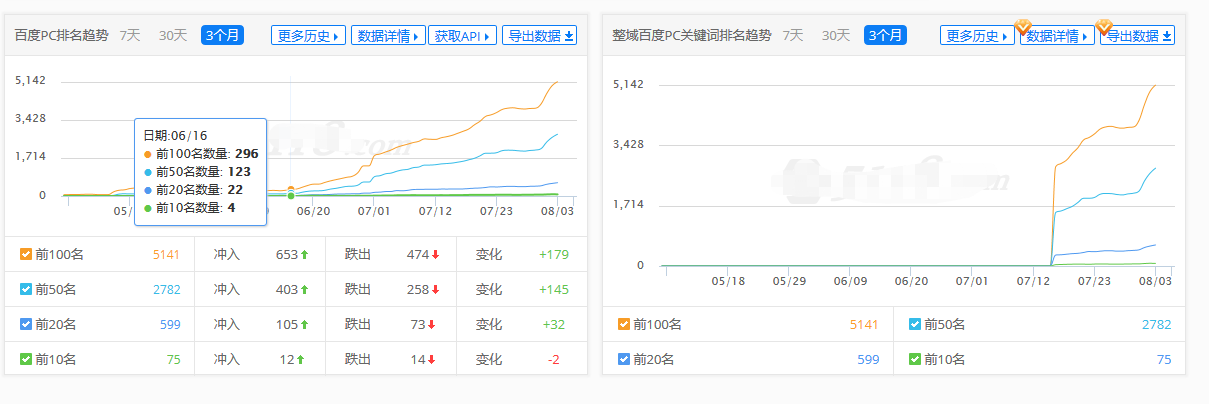This screenshot has width=1209, height=404.
Task: Click green up arrow beside 403
Action: (304, 289)
